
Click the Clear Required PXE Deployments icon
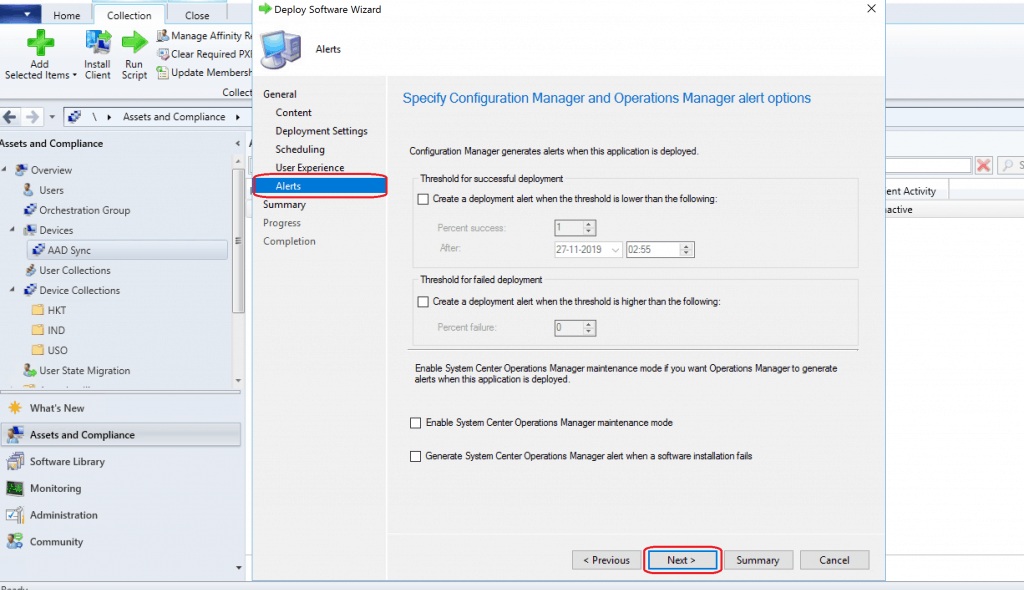point(163,54)
